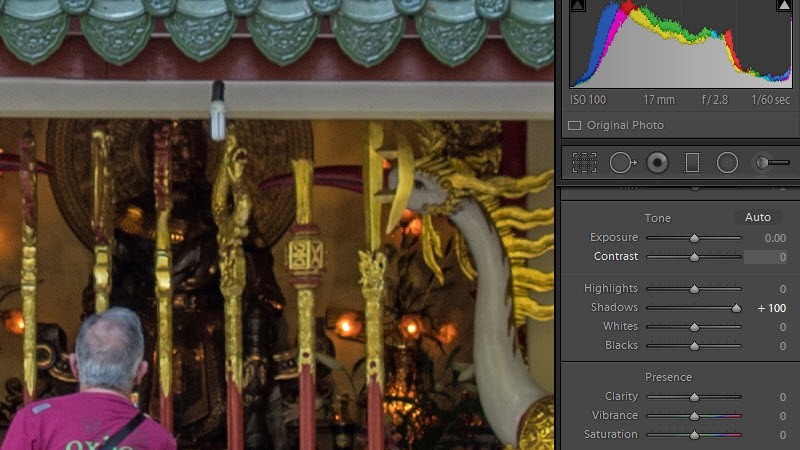Click the Tone section heading
The height and width of the screenshot is (450, 800).
[658, 218]
